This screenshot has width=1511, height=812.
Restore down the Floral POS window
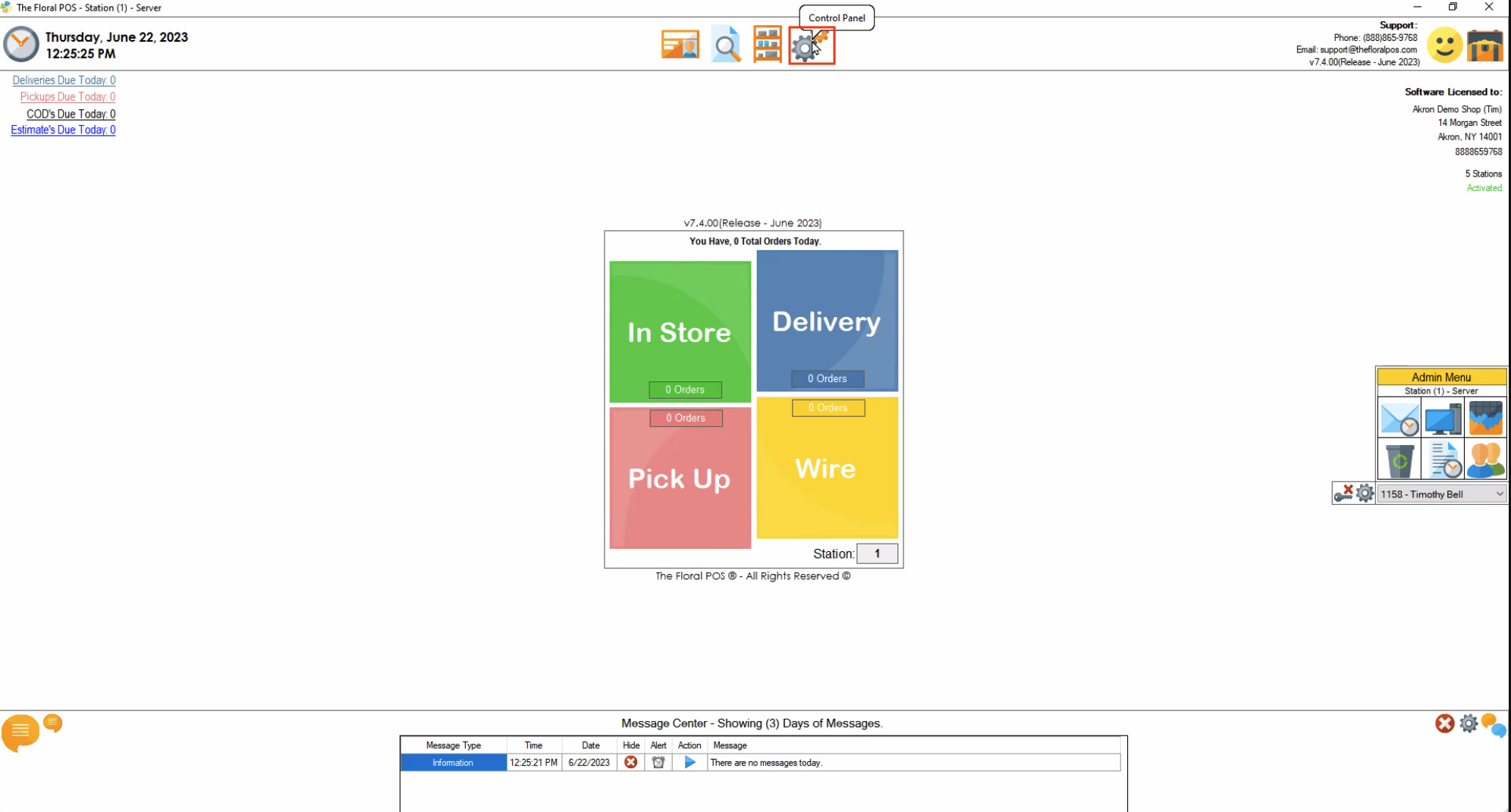1453,7
